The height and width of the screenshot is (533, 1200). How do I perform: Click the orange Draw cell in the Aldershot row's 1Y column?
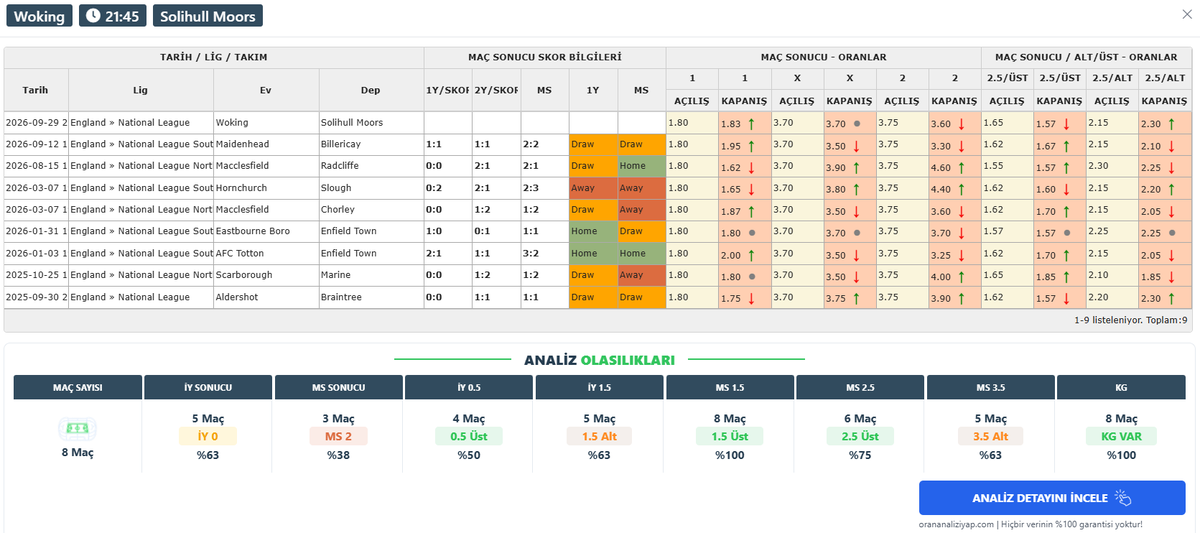pos(593,297)
